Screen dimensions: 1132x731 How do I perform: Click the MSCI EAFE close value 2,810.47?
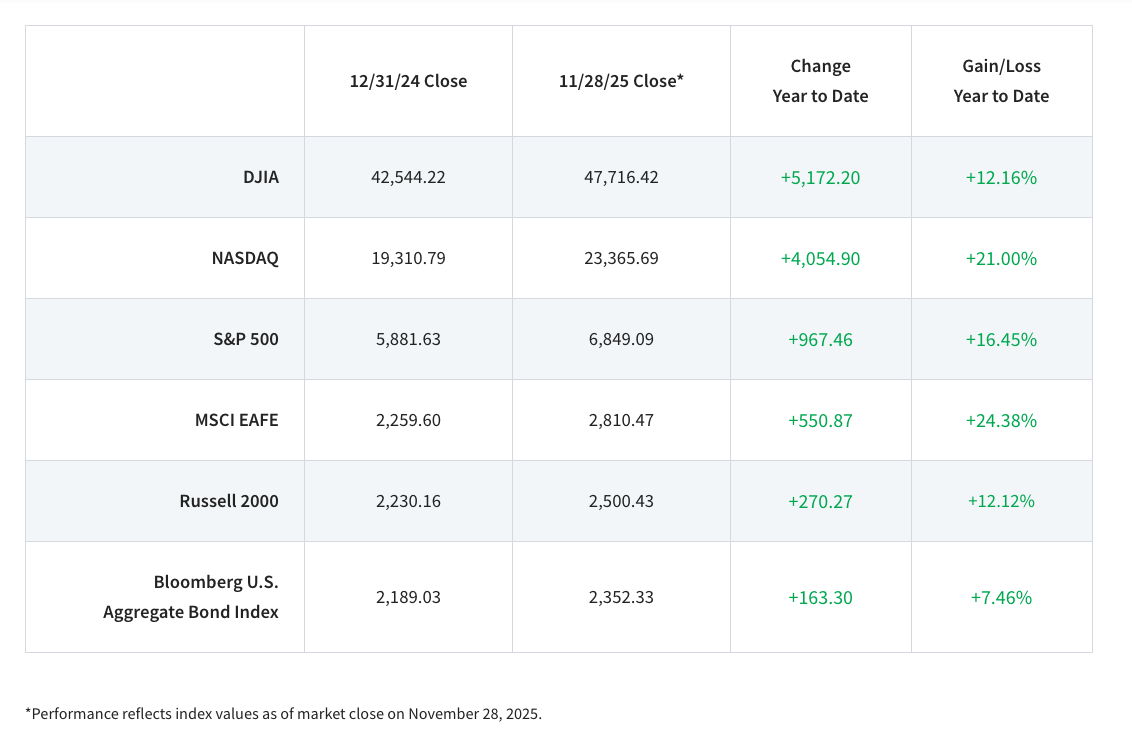pos(621,419)
